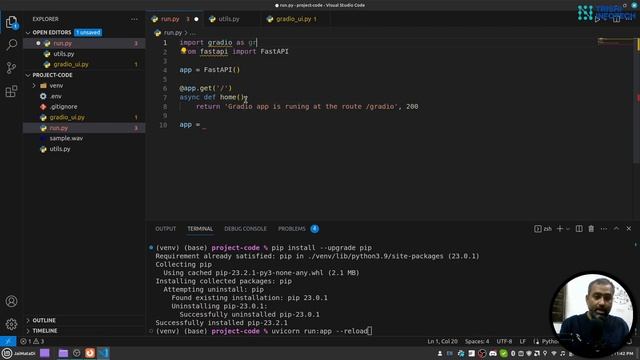Open run.py in the project tree
The height and width of the screenshot is (360, 640).
59,128
